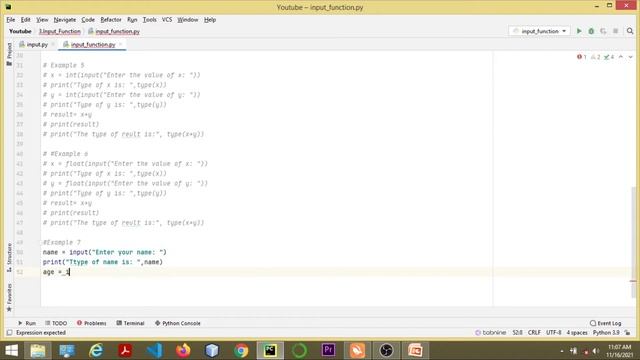Click the volume icon in the system tray
The image size is (640, 360).
click(x=596, y=351)
